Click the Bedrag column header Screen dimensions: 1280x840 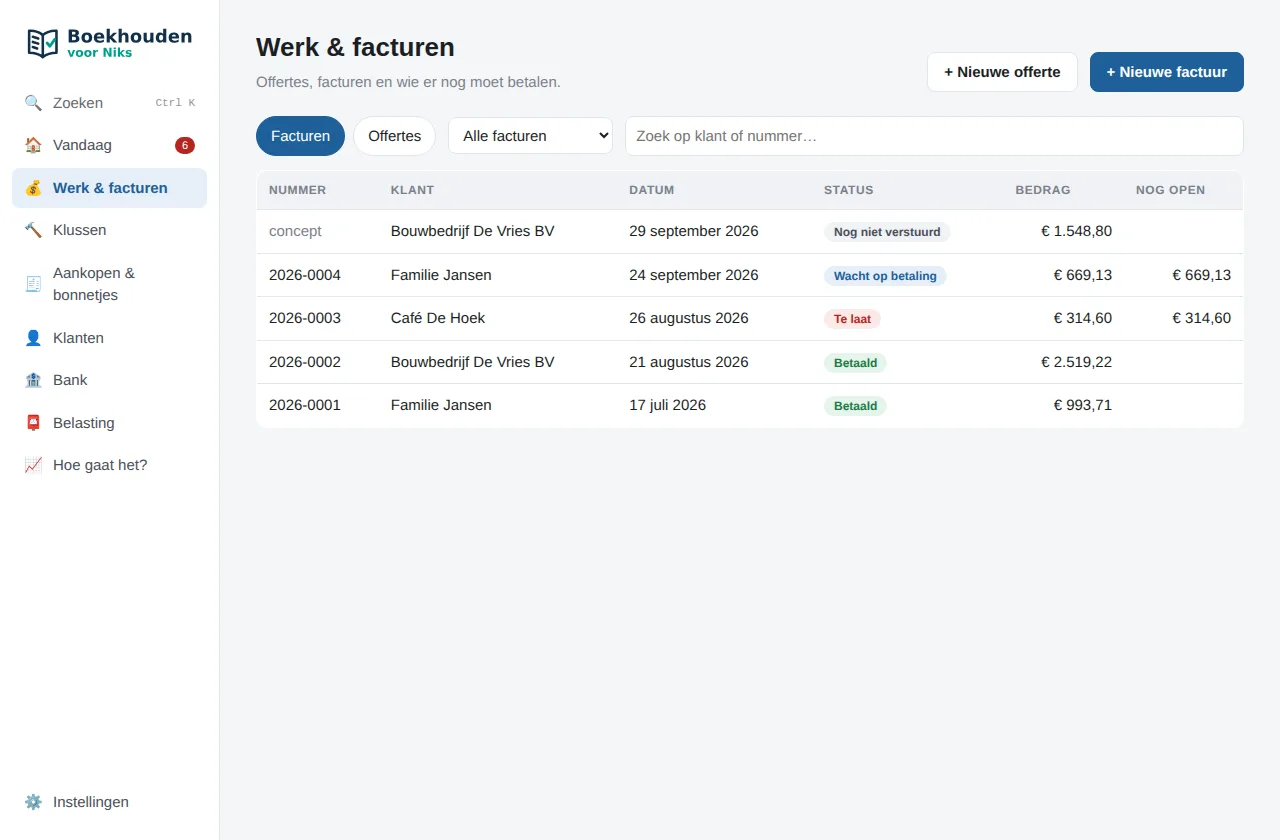point(1043,190)
